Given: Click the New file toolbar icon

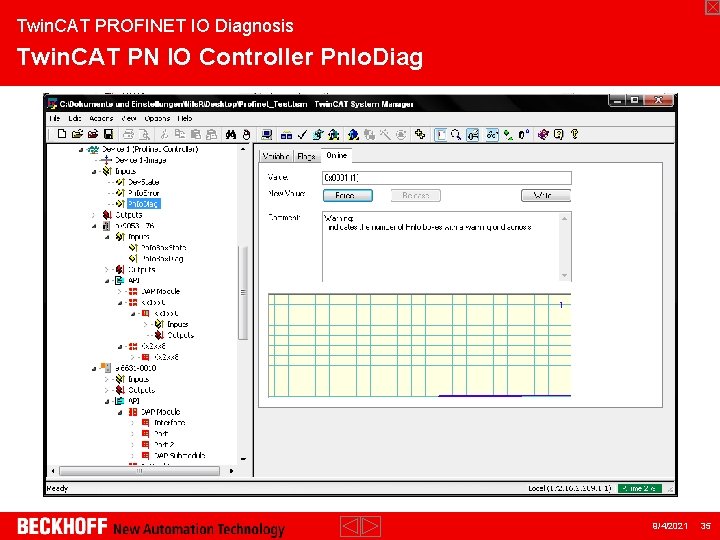Looking at the screenshot, I should point(62,135).
